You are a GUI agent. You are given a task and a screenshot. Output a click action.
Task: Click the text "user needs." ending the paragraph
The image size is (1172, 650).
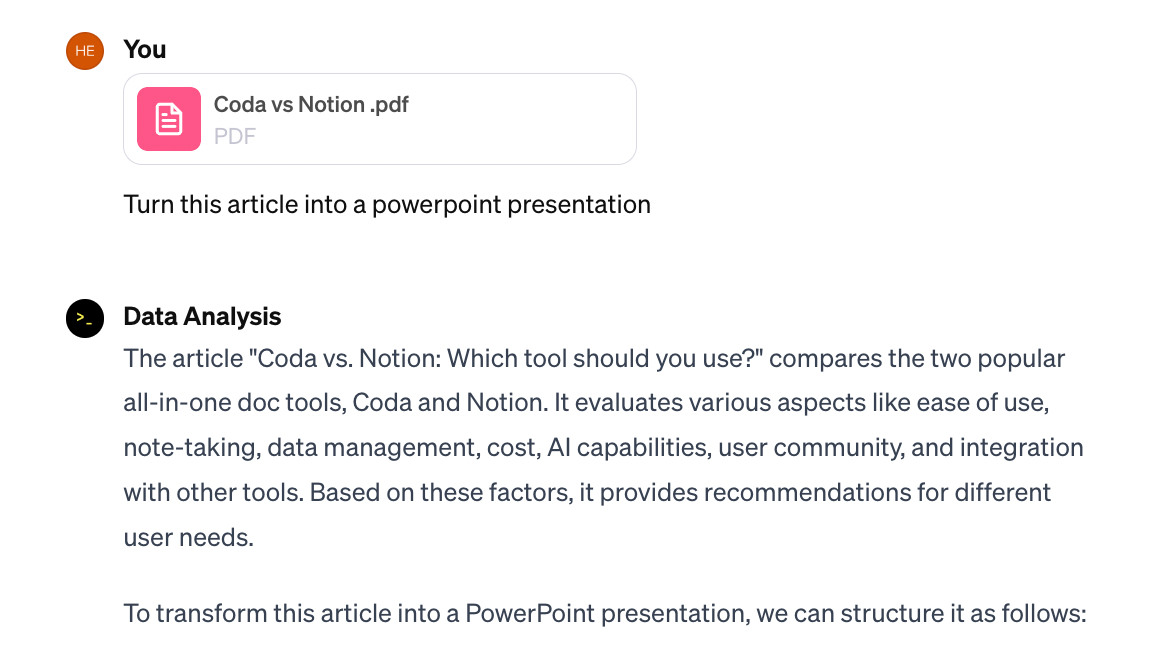point(188,538)
